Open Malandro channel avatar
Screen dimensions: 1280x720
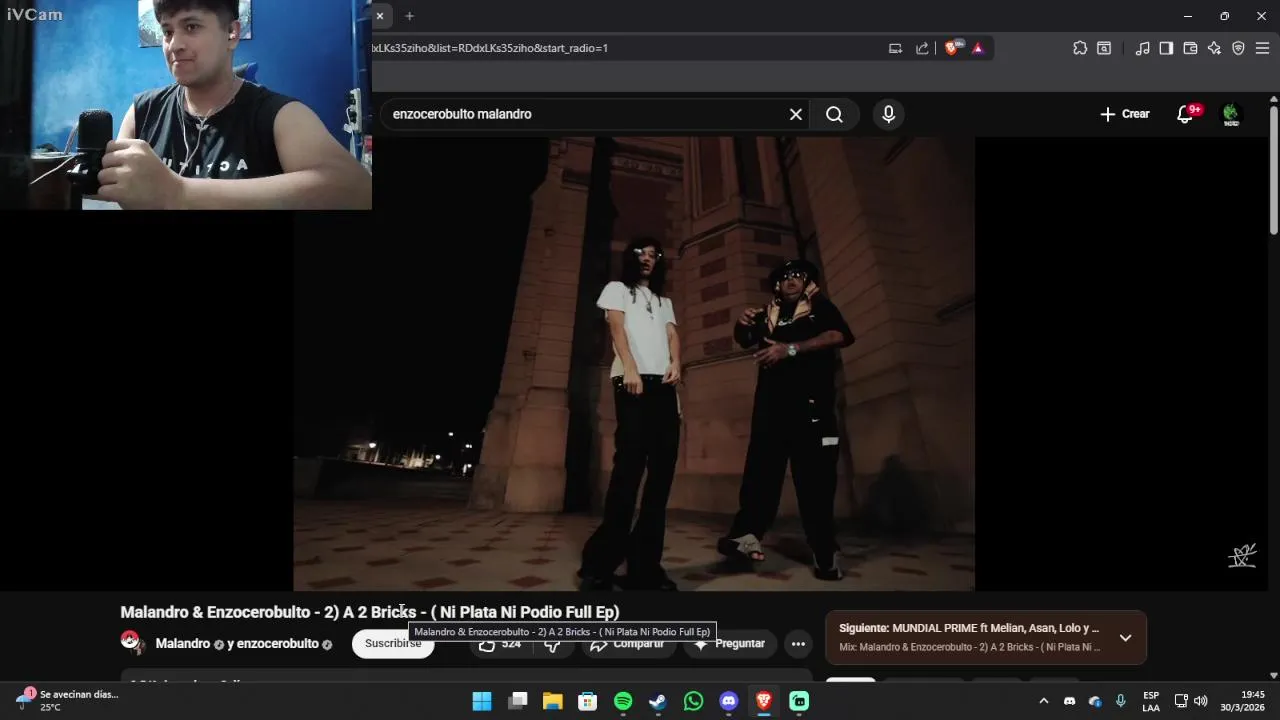133,643
